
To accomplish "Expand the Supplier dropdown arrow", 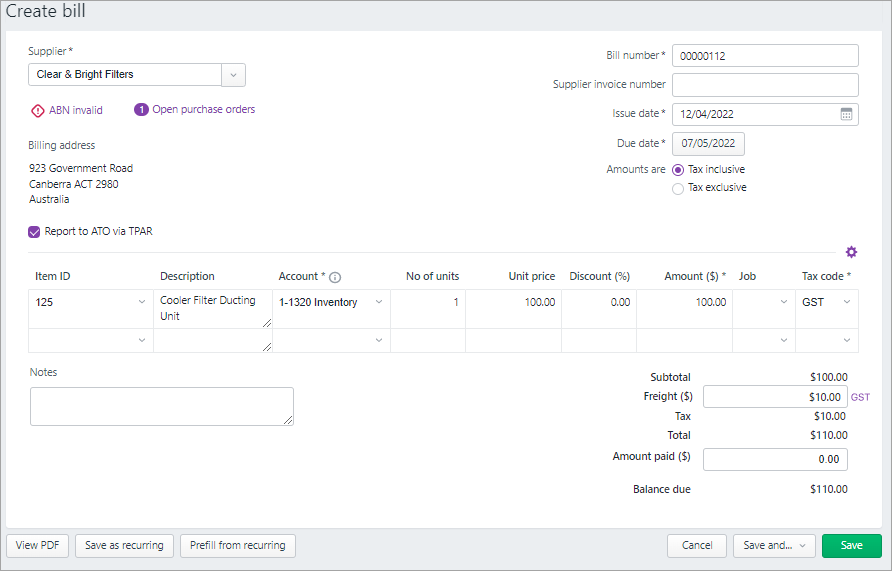I will (233, 75).
